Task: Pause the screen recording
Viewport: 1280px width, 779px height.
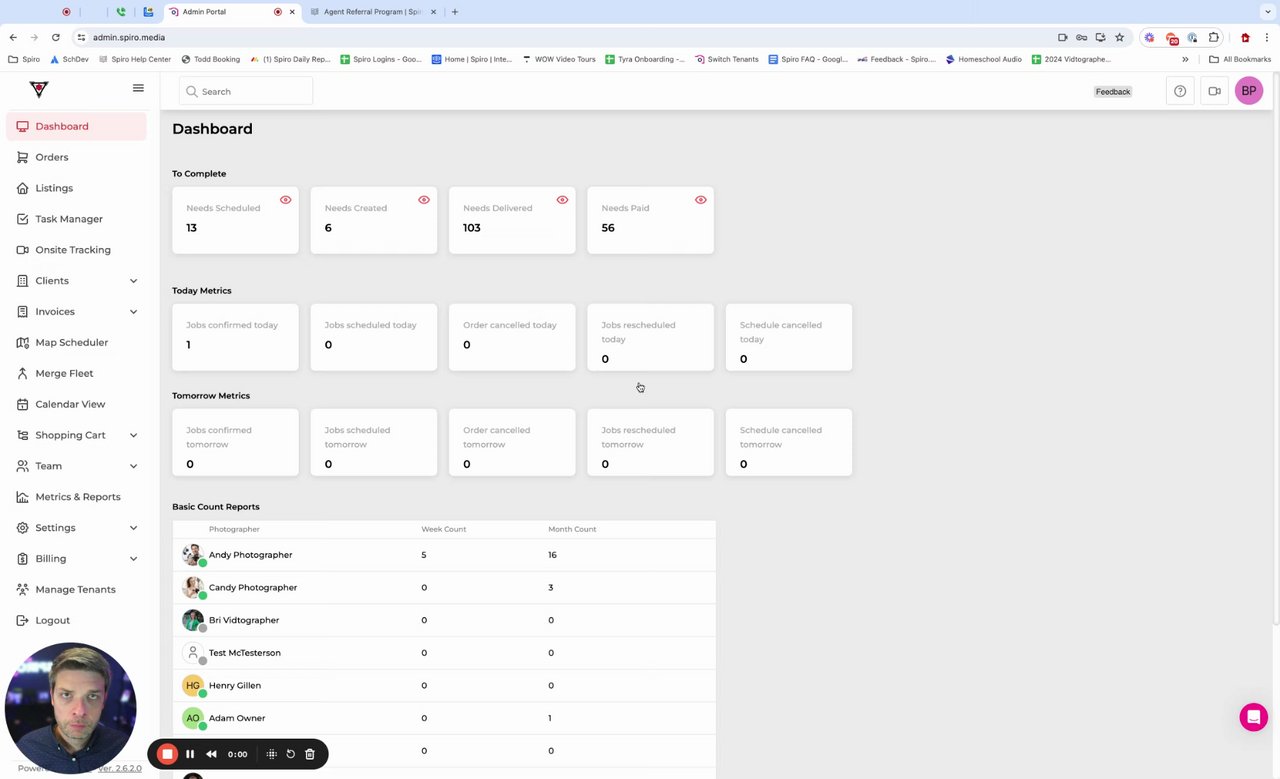Action: (x=190, y=754)
